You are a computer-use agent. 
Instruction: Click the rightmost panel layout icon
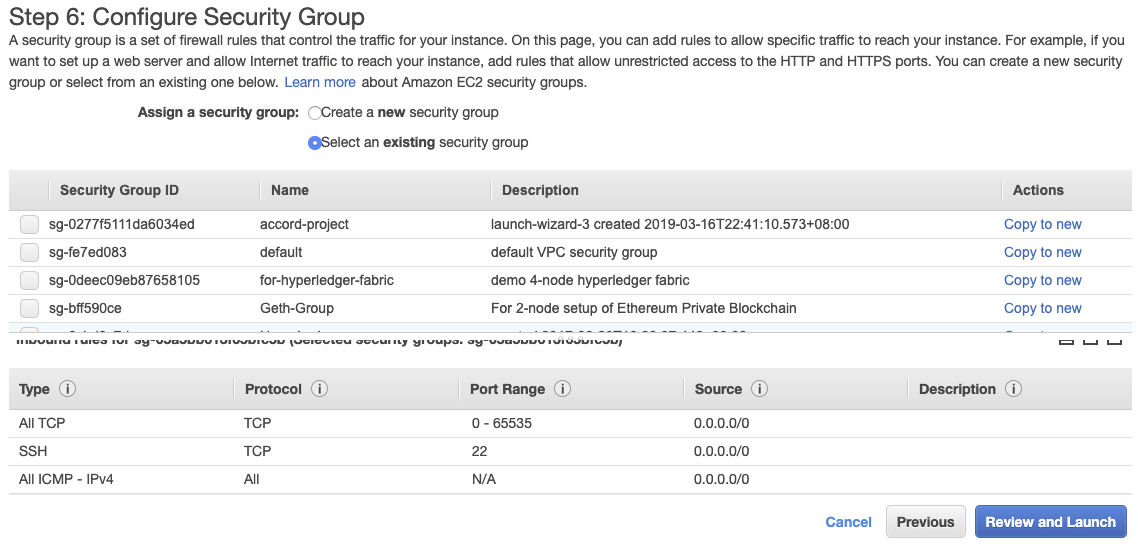click(x=1114, y=340)
